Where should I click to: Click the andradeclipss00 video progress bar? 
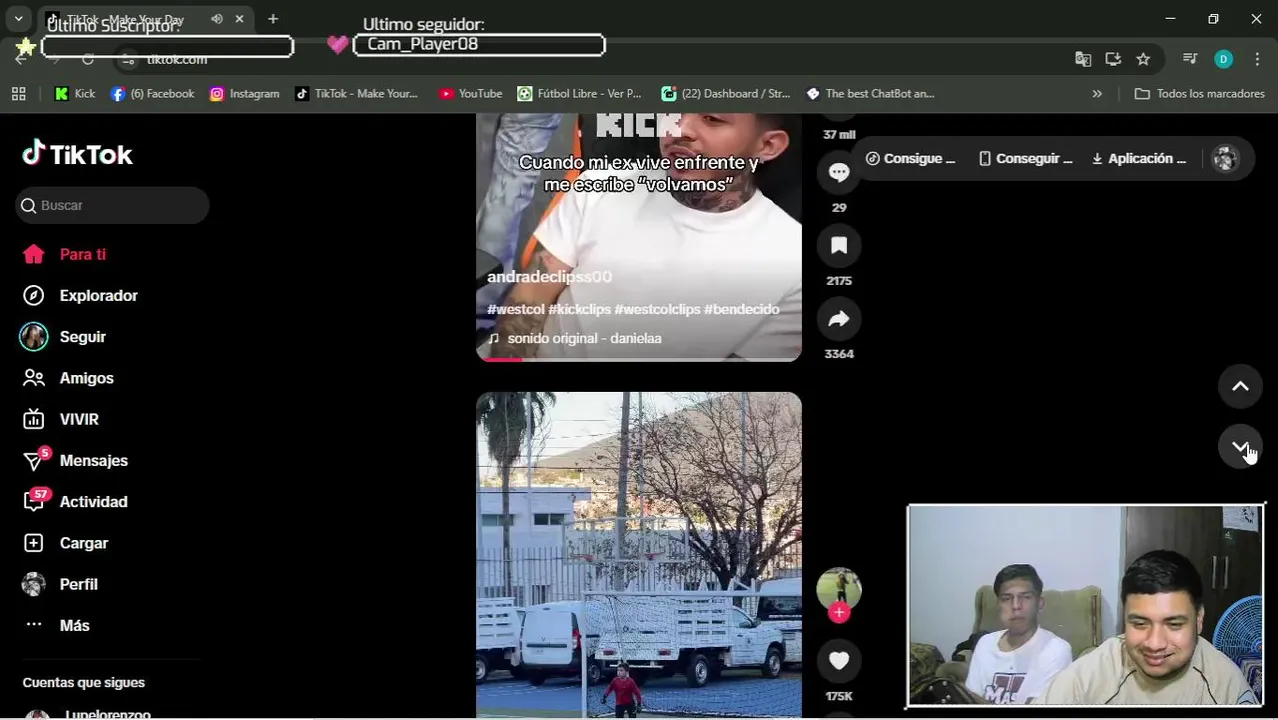(639, 359)
